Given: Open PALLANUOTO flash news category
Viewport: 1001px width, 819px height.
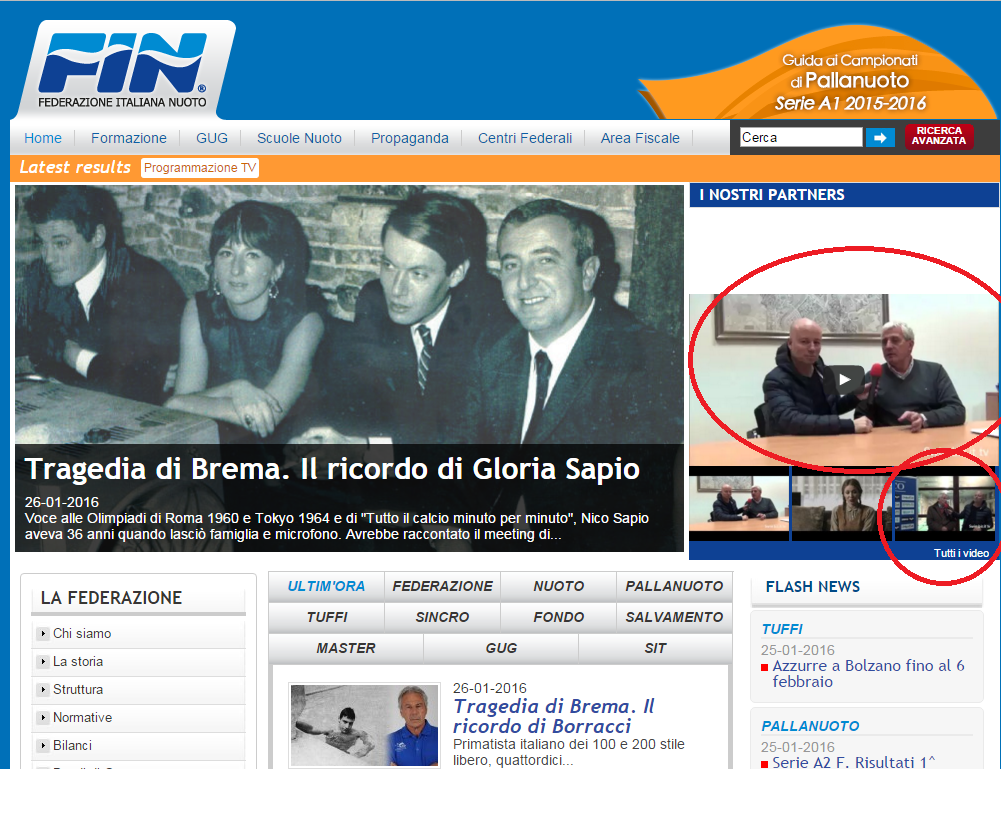Looking at the screenshot, I should 810,726.
